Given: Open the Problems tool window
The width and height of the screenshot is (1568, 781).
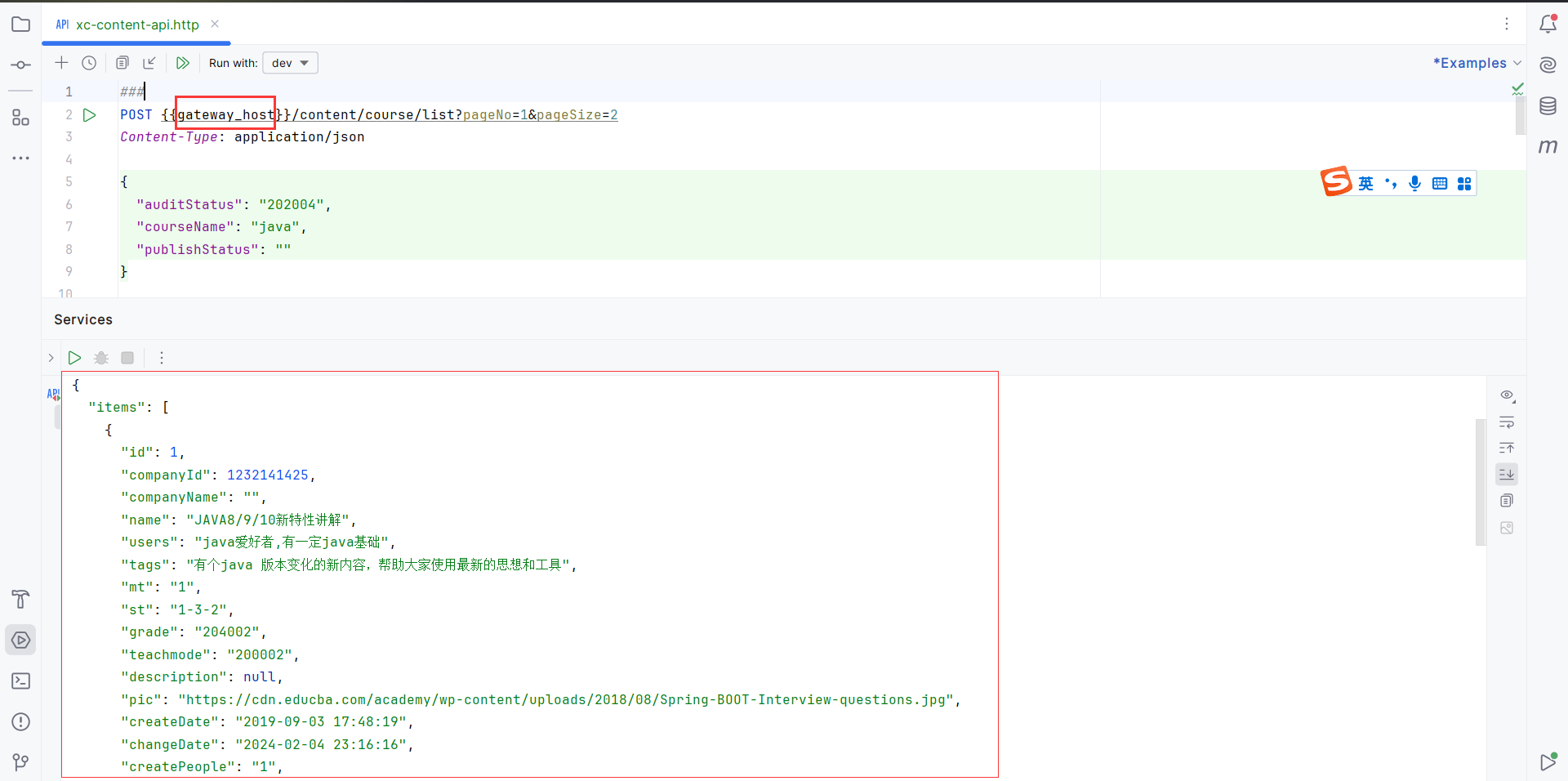Looking at the screenshot, I should (21, 721).
